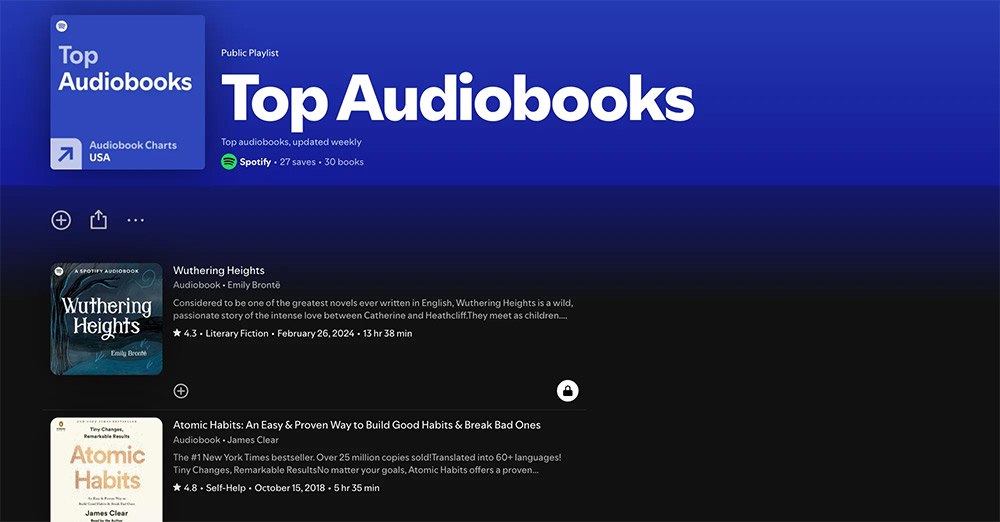Screen dimensions: 1000x522
Task: Click the author name James Clear
Action: click(x=253, y=440)
